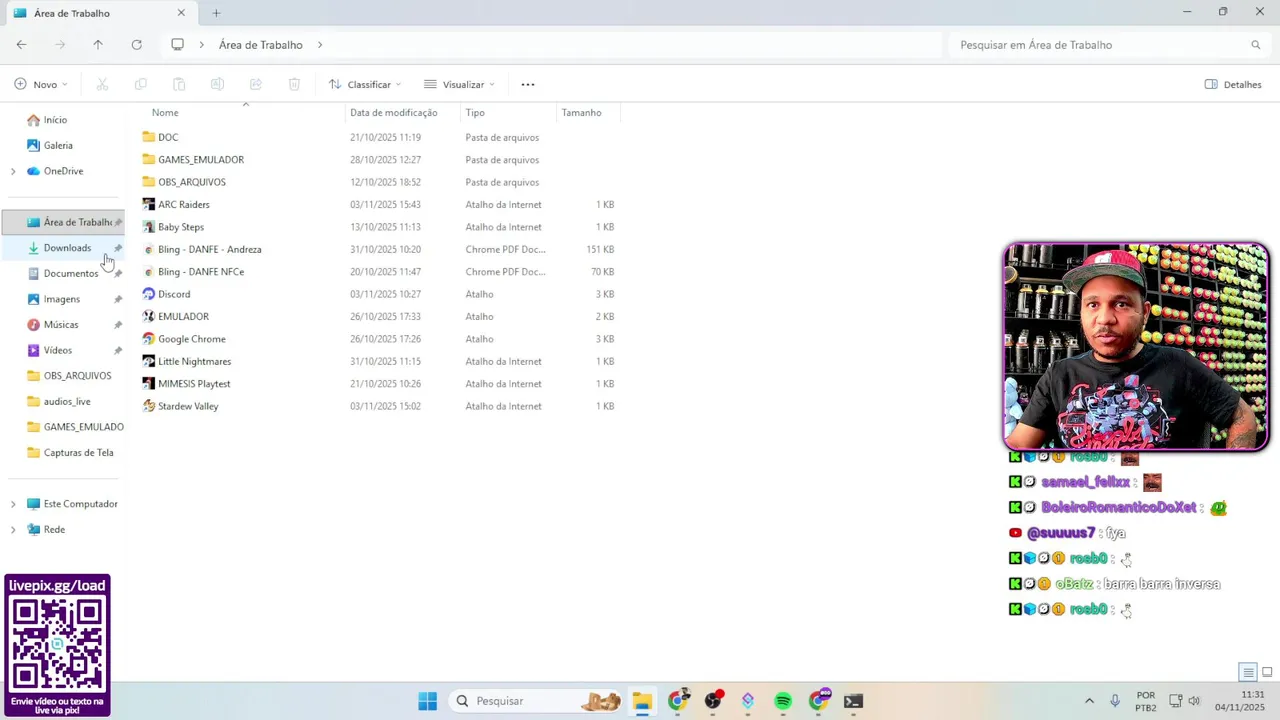Open Início in the sidebar
This screenshot has width=1280, height=720.
coord(55,120)
